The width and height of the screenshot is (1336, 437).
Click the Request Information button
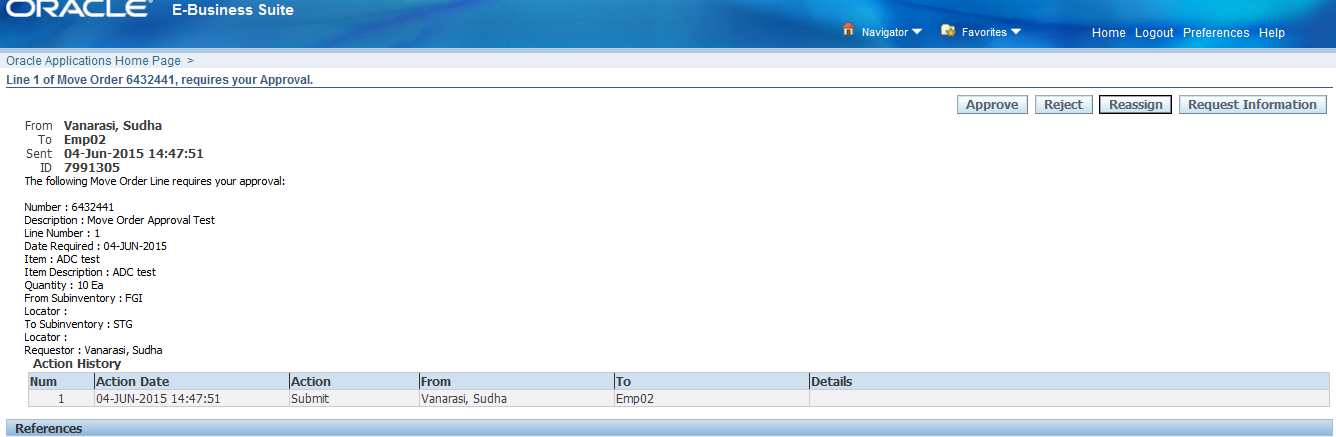1252,105
